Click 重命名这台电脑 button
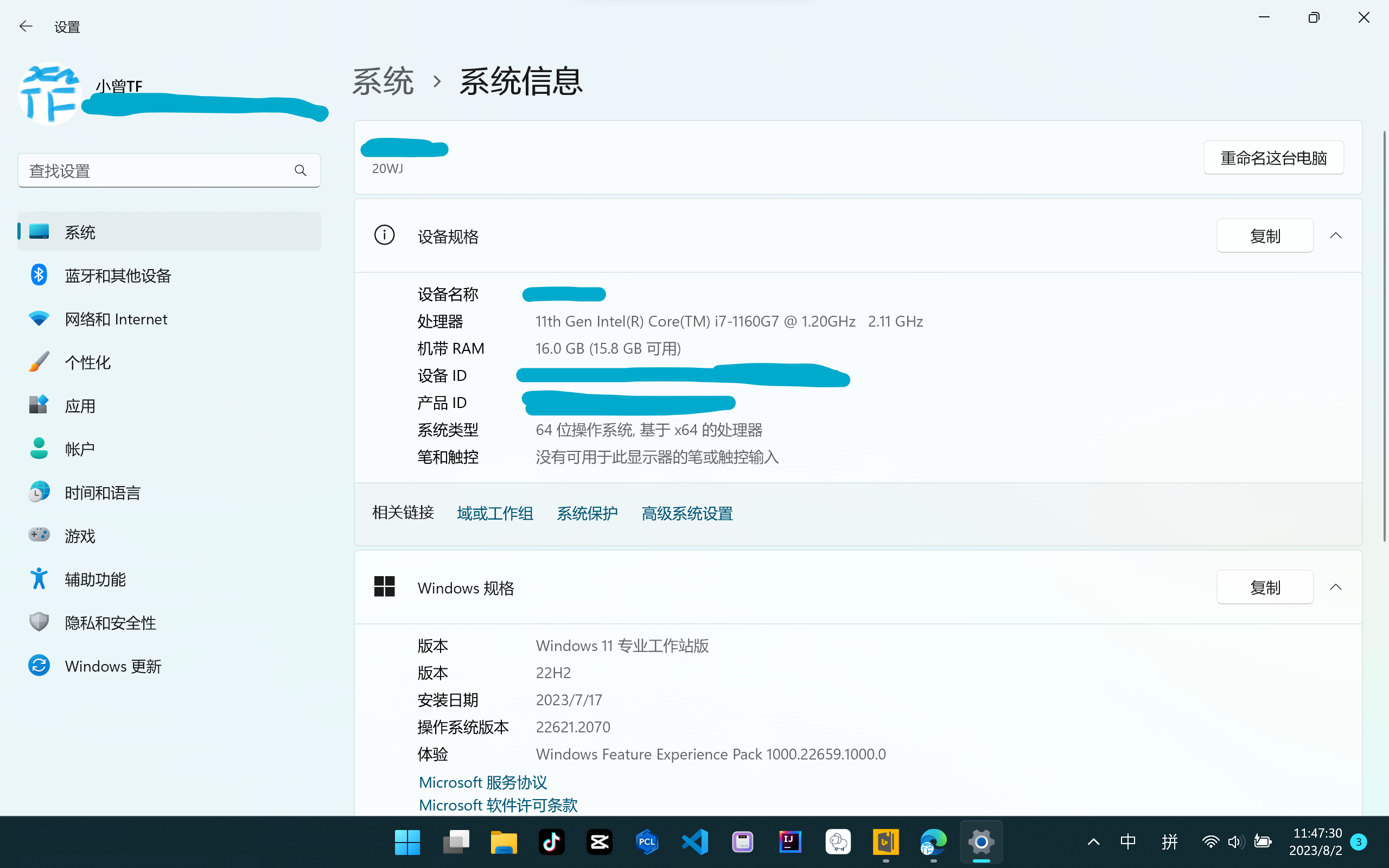1389x868 pixels. point(1273,157)
